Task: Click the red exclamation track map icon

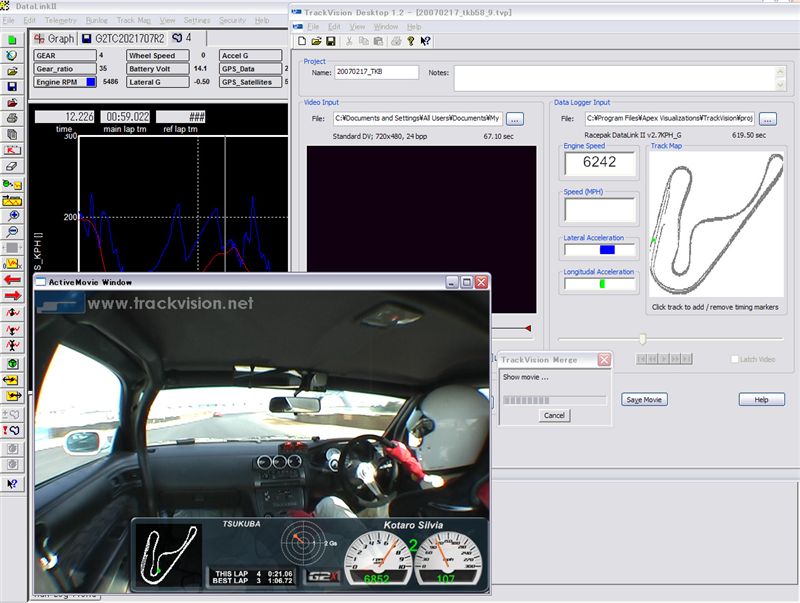Action: (12, 431)
